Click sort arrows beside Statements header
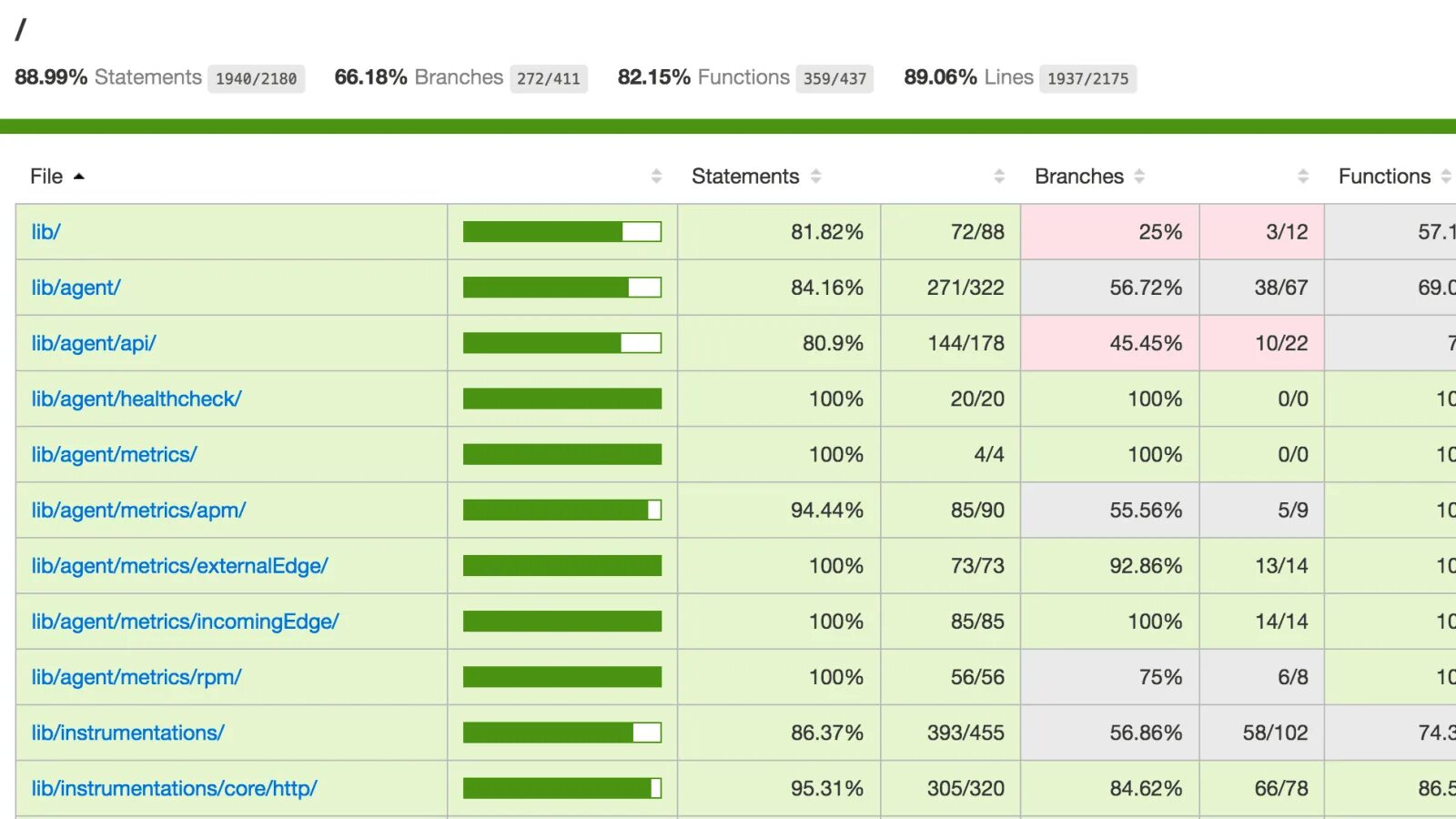Viewport: 1456px width, 819px height. click(x=815, y=177)
